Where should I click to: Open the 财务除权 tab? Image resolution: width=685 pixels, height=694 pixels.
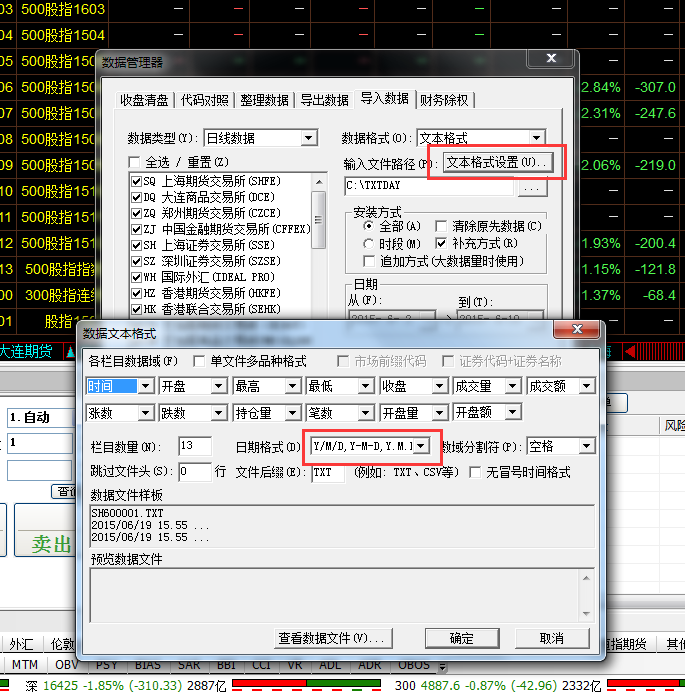pyautogui.click(x=444, y=100)
